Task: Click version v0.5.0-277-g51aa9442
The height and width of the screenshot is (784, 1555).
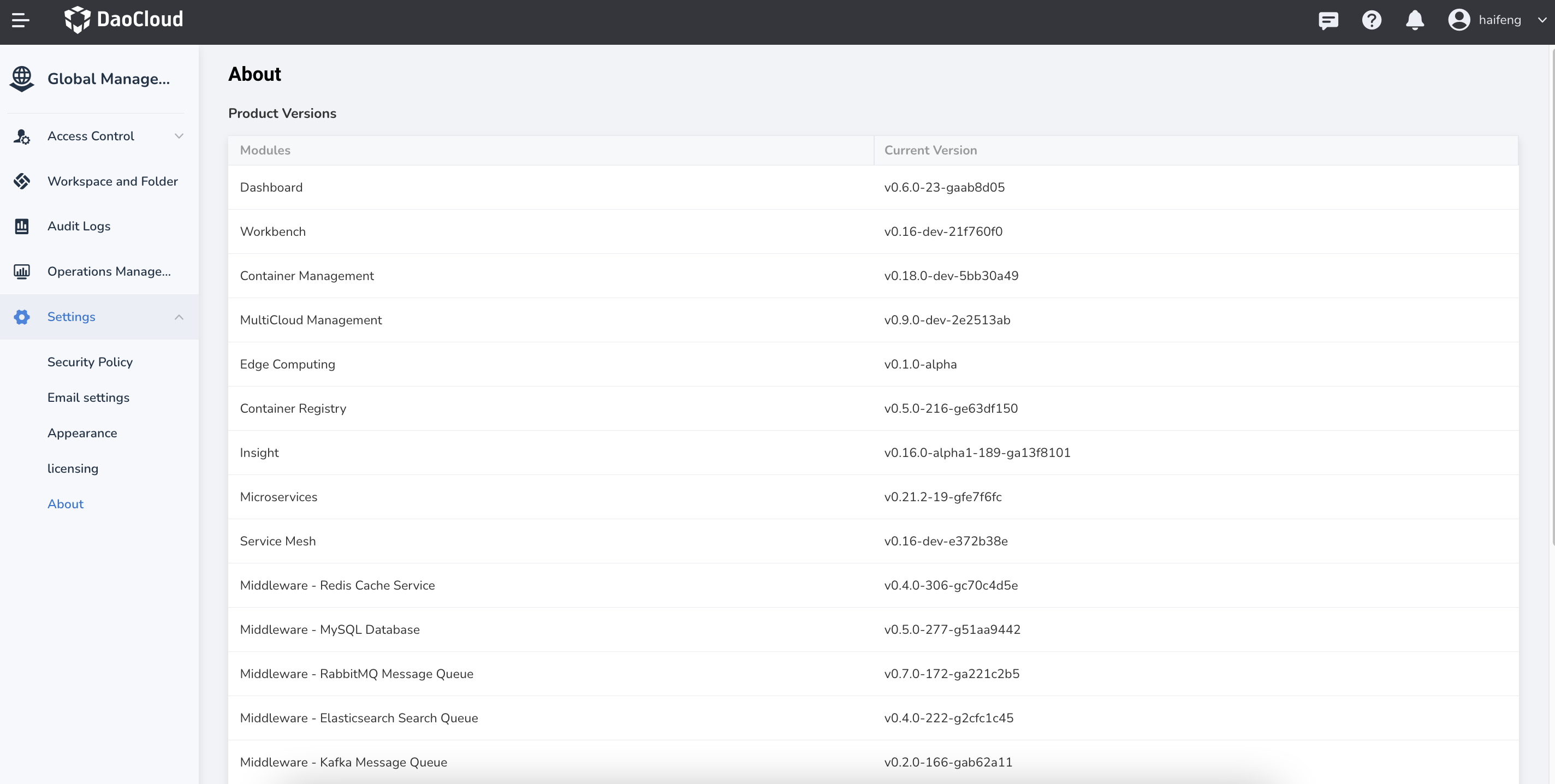Action: pos(952,629)
